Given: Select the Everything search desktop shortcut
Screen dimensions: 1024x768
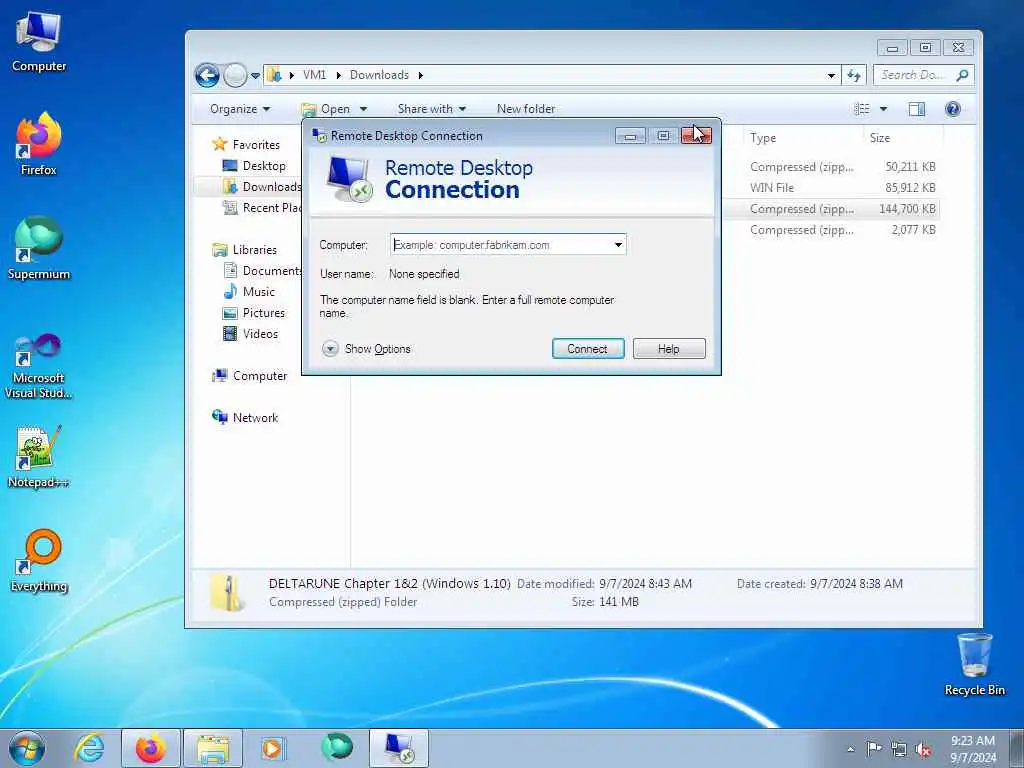Looking at the screenshot, I should tap(39, 561).
